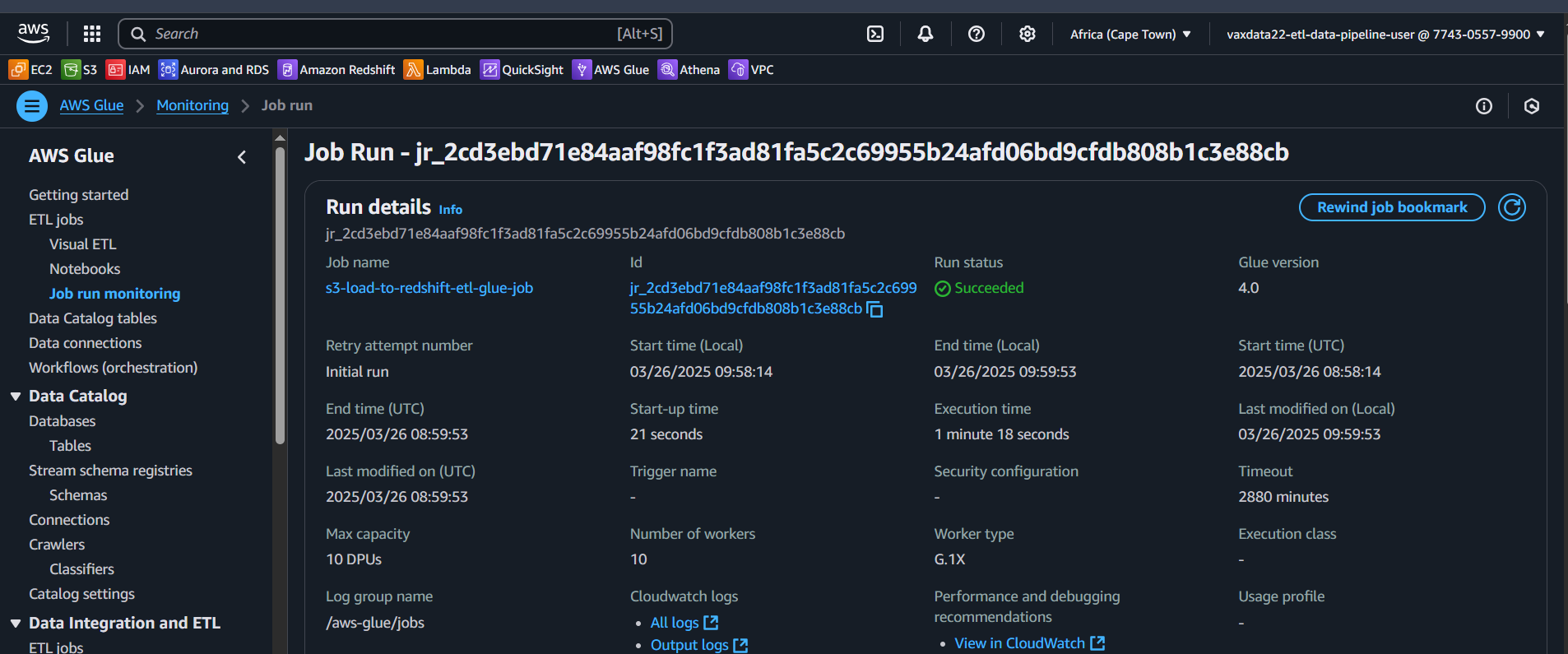Screen dimensions: 1568x654
Task: Open Tables under Databases in sidebar
Action: point(70,446)
